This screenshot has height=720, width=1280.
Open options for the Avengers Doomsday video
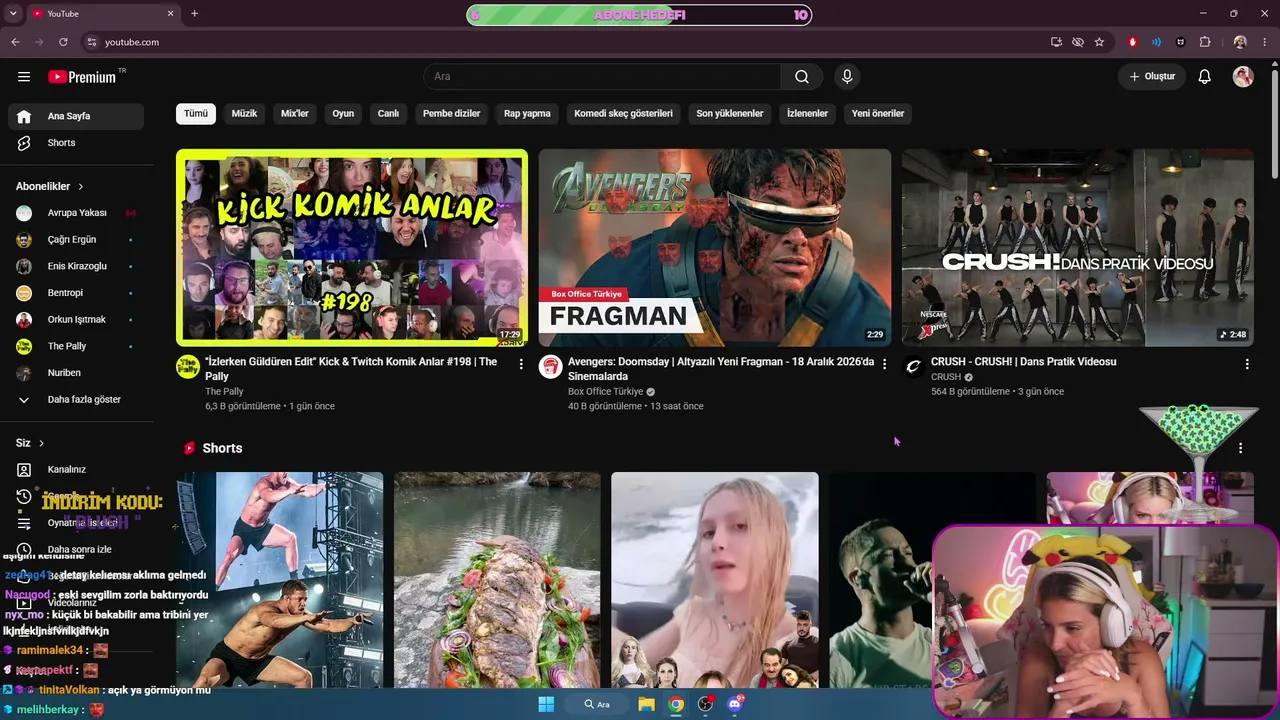(884, 364)
